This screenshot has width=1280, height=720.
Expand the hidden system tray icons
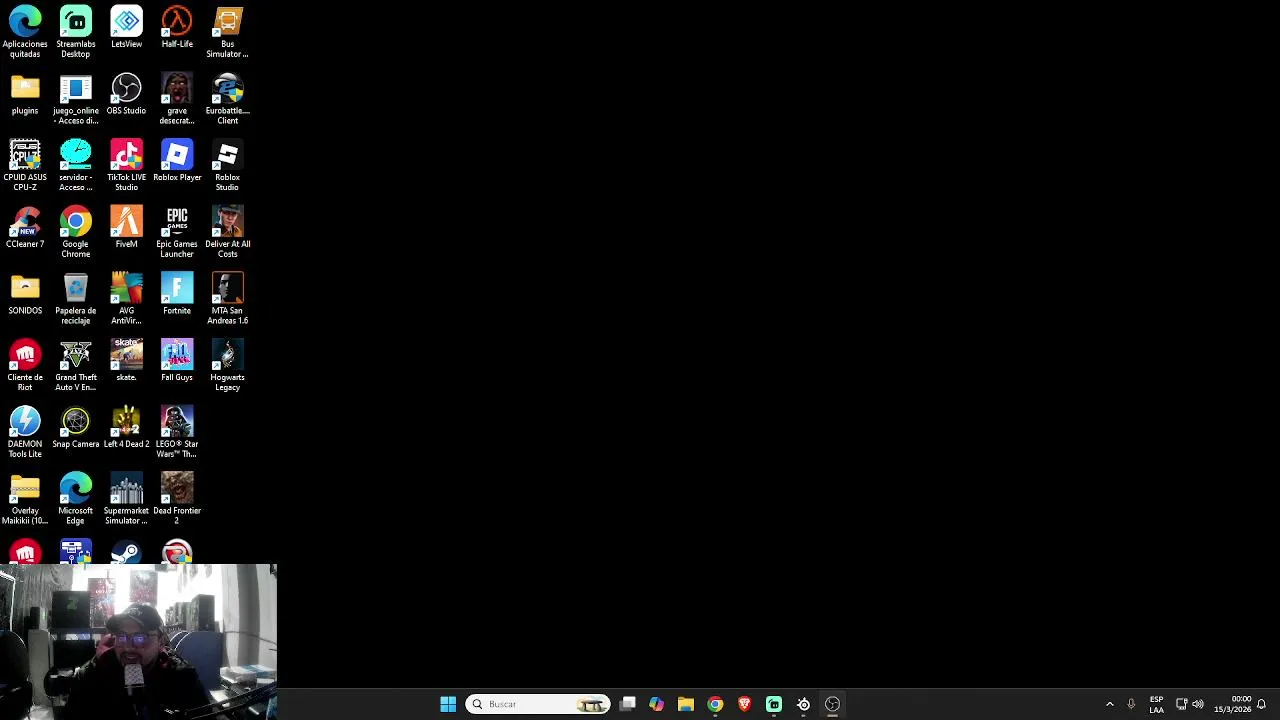1109,704
